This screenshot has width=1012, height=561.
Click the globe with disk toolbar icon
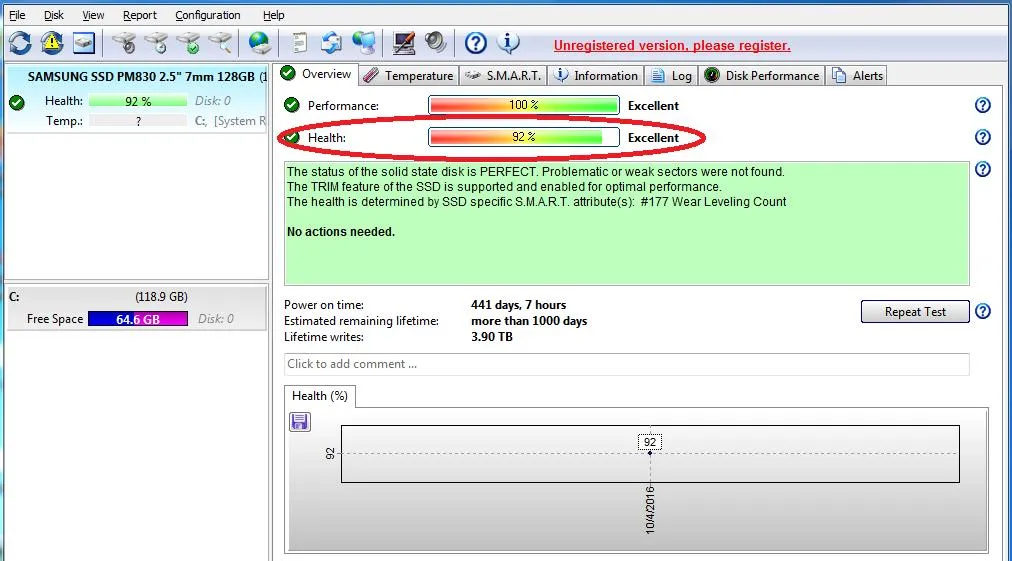point(259,43)
